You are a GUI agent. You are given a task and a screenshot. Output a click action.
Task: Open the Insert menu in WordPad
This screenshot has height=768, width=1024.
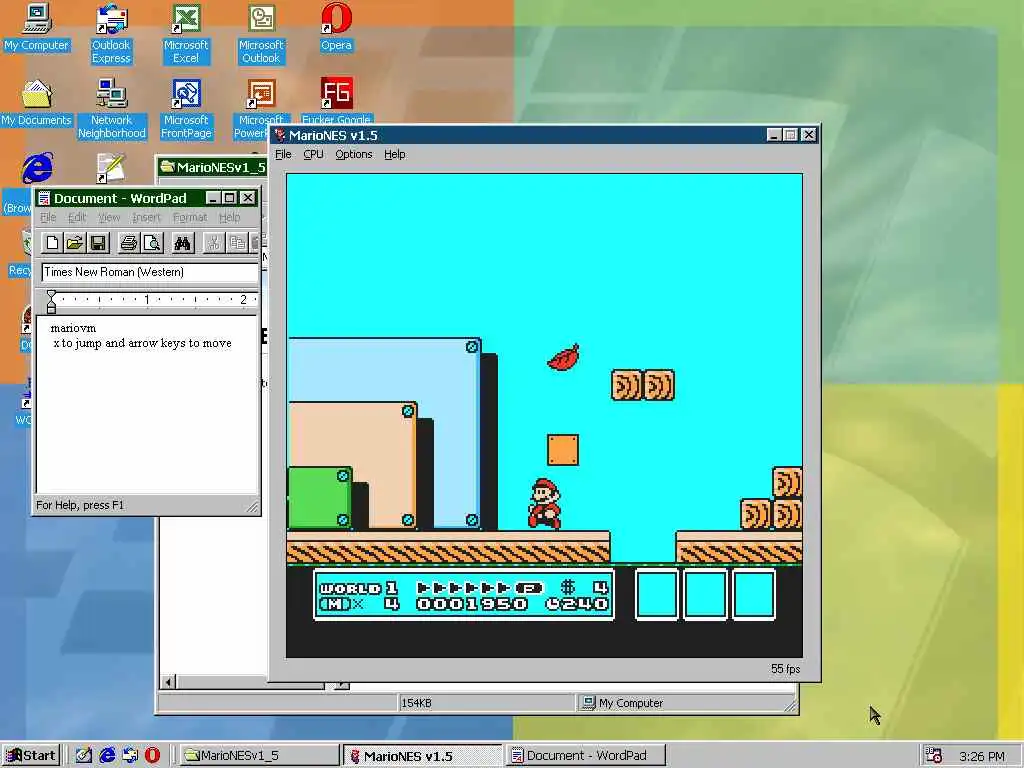pos(146,217)
